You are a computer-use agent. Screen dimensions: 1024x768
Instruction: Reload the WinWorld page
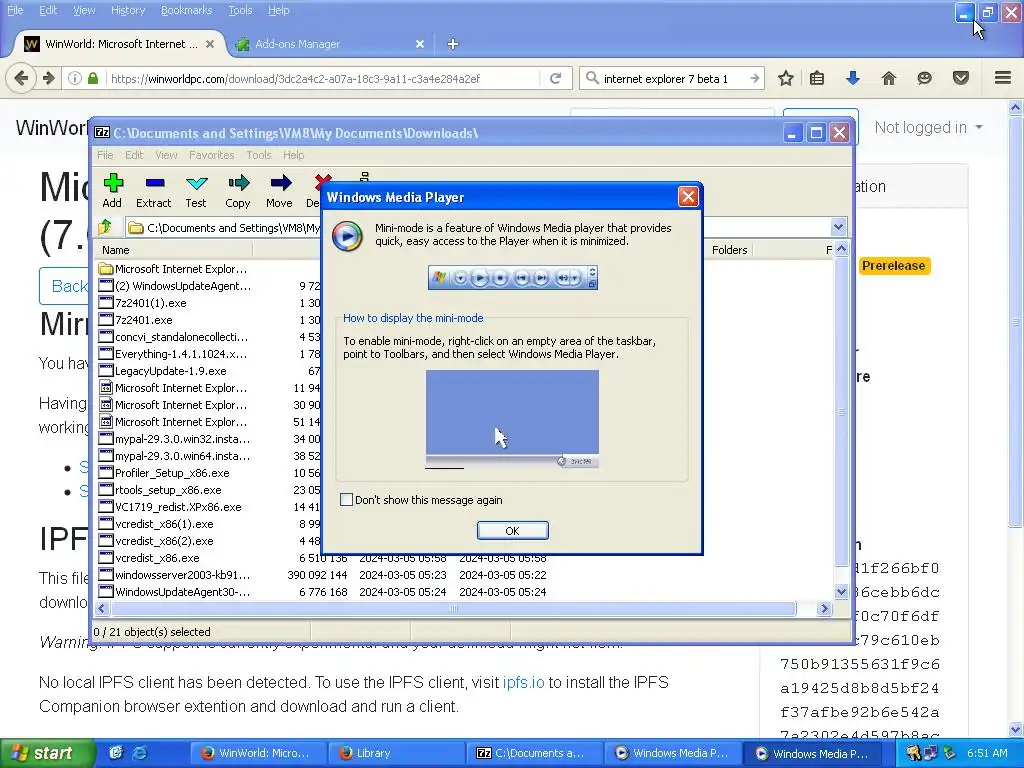(x=556, y=78)
